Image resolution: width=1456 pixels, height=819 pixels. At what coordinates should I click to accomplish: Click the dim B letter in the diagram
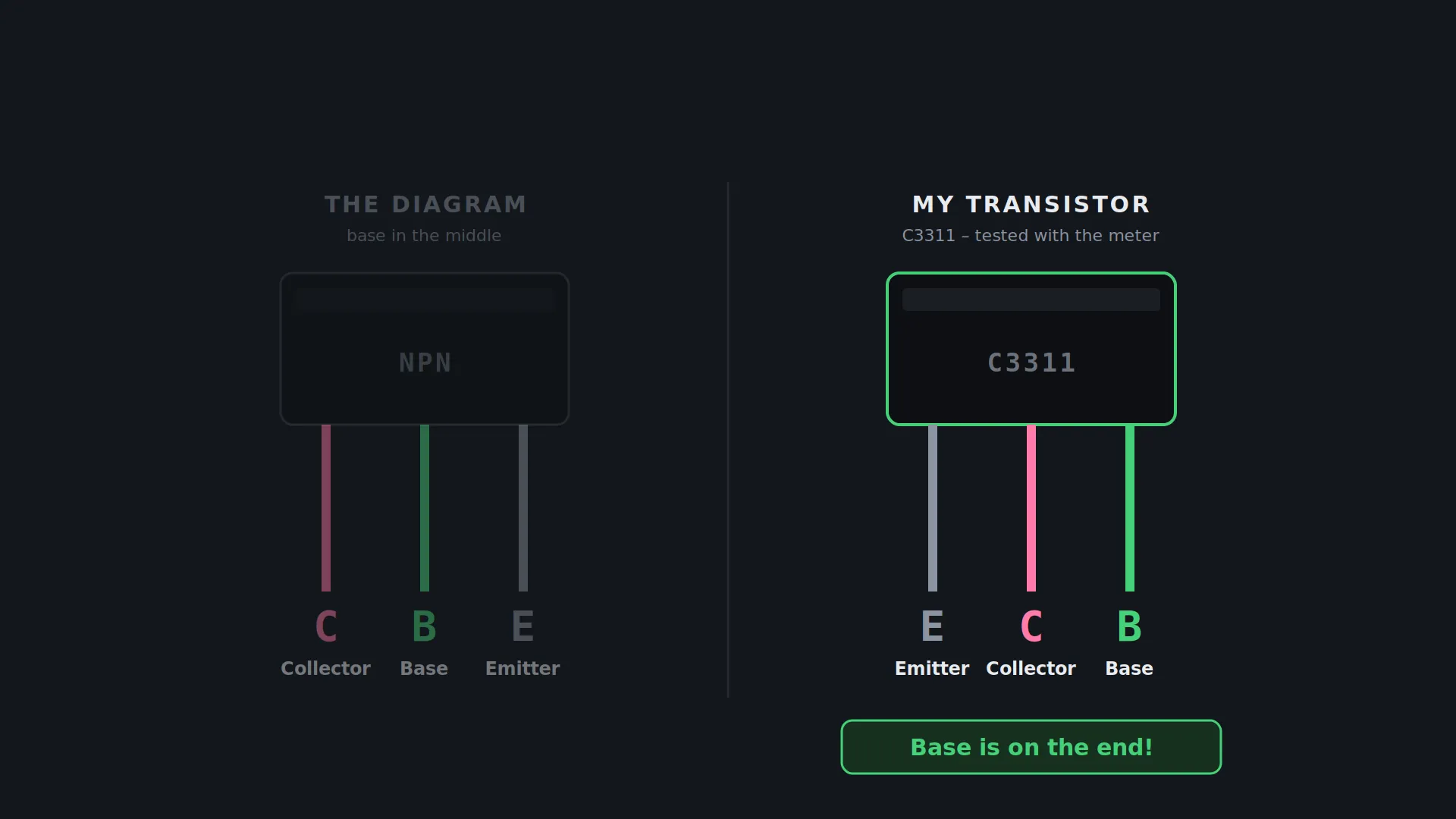pyautogui.click(x=425, y=626)
